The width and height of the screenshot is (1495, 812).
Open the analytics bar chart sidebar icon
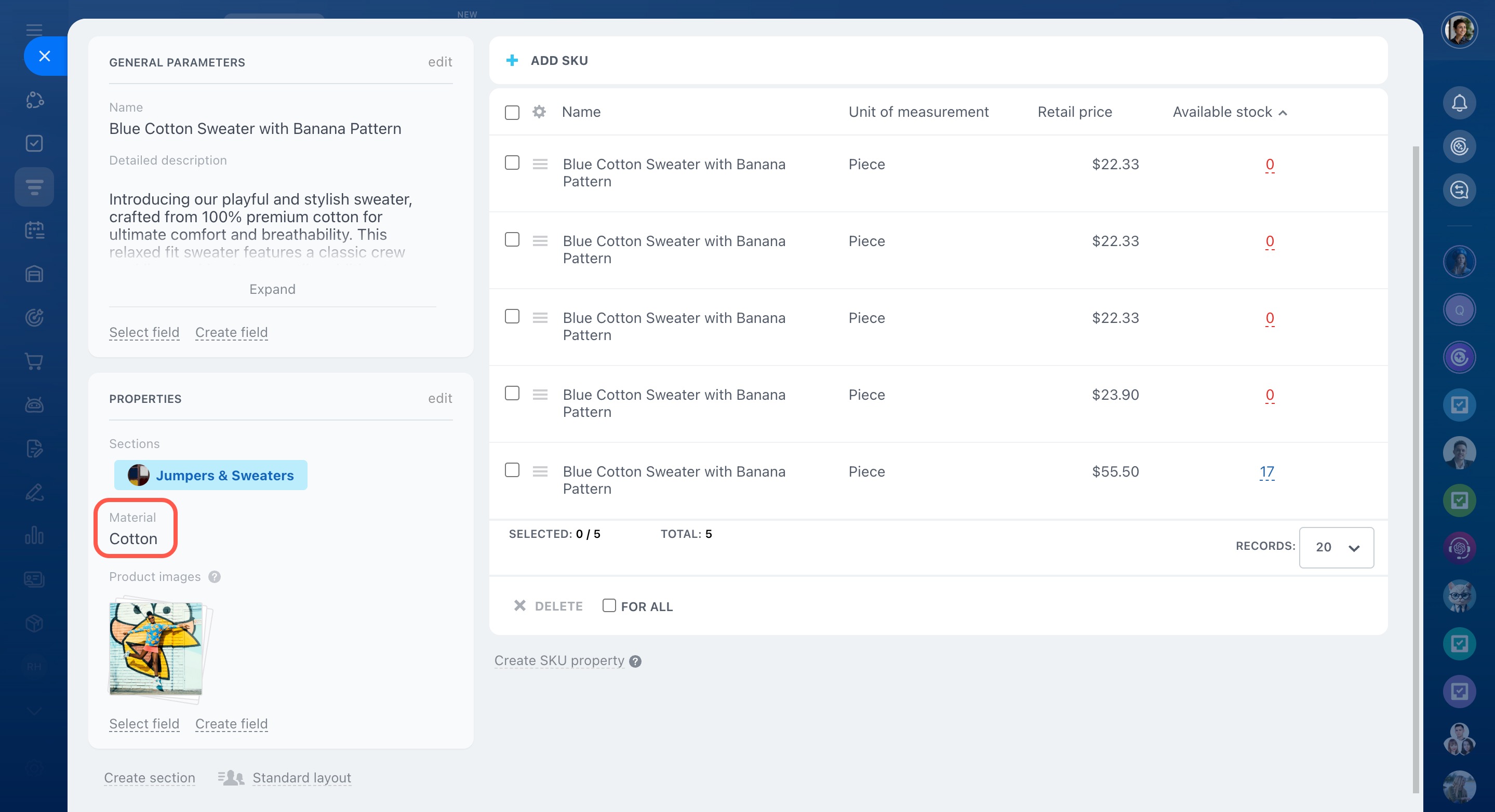[34, 535]
